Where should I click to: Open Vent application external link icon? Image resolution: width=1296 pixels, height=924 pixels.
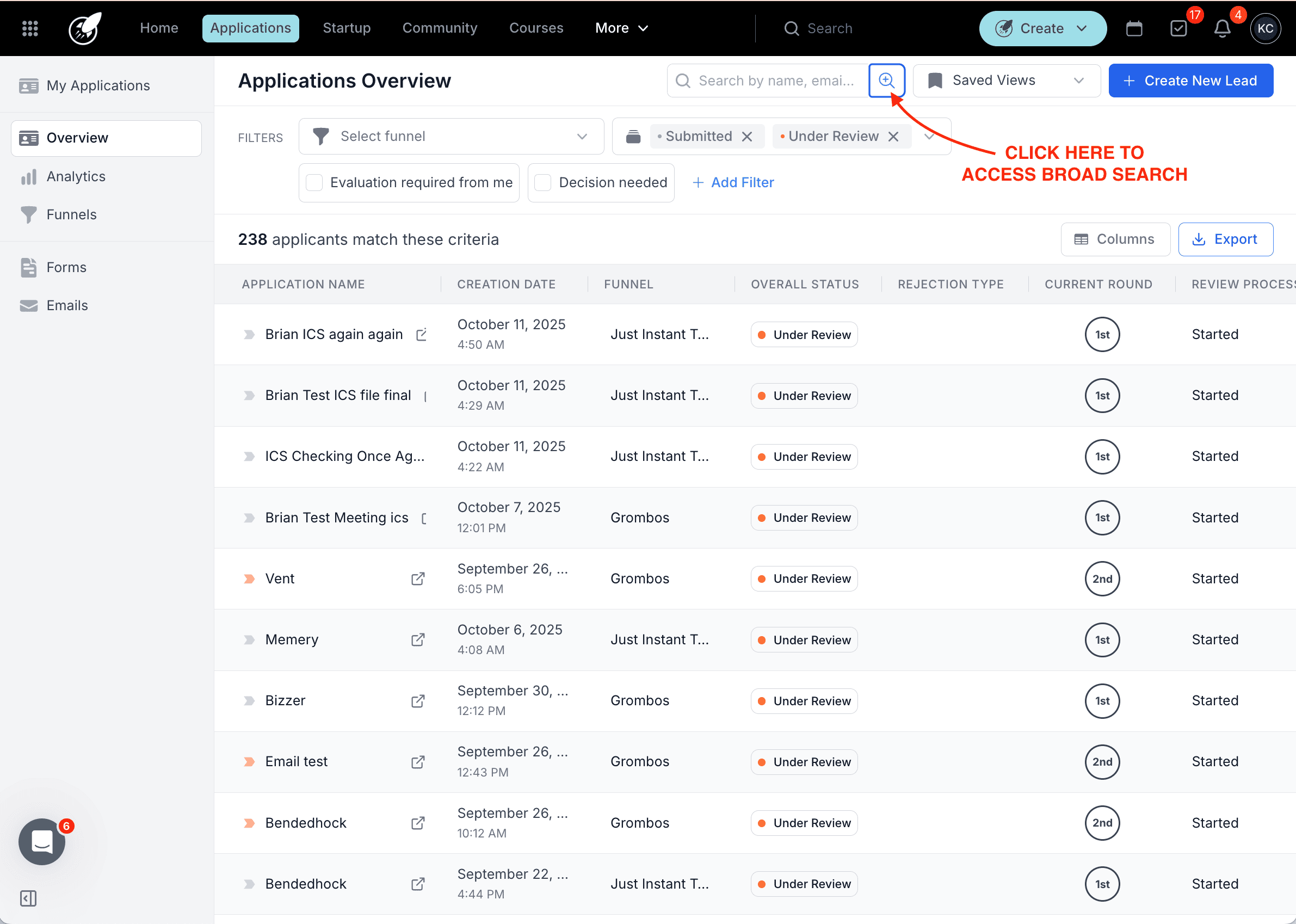coord(418,578)
